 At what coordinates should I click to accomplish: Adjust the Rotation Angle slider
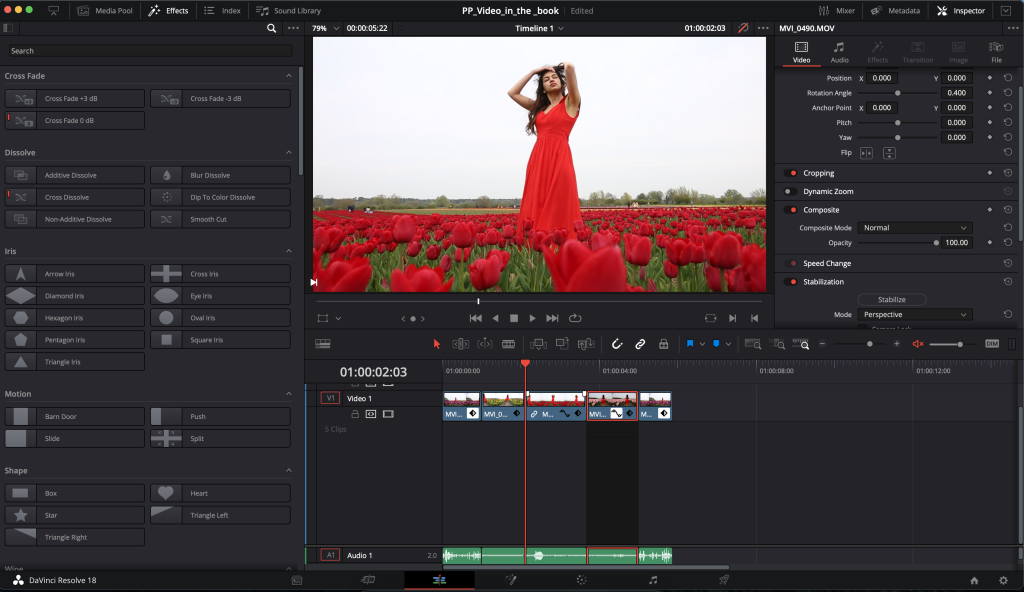click(x=898, y=93)
